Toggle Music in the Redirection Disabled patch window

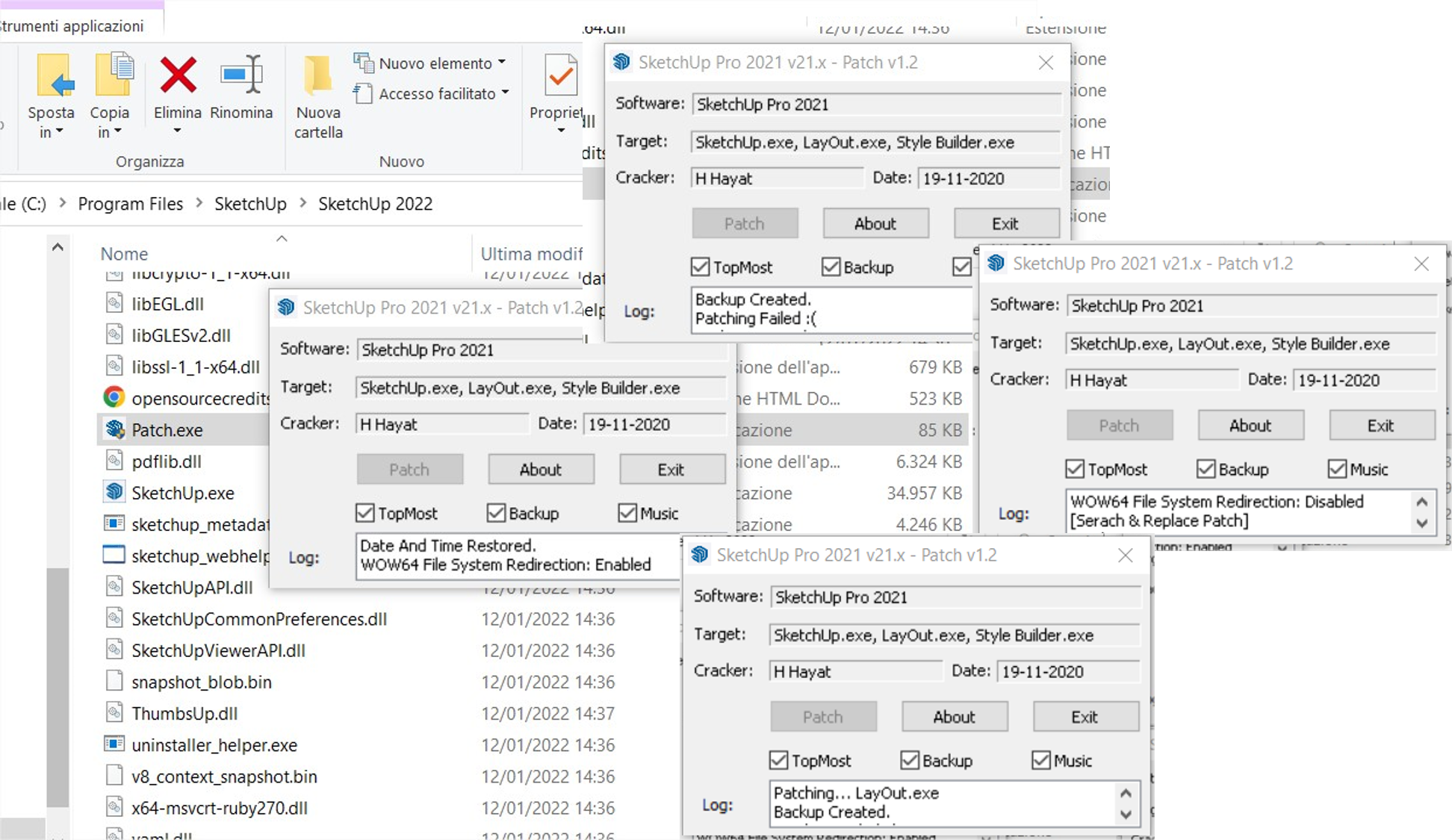click(x=1337, y=469)
